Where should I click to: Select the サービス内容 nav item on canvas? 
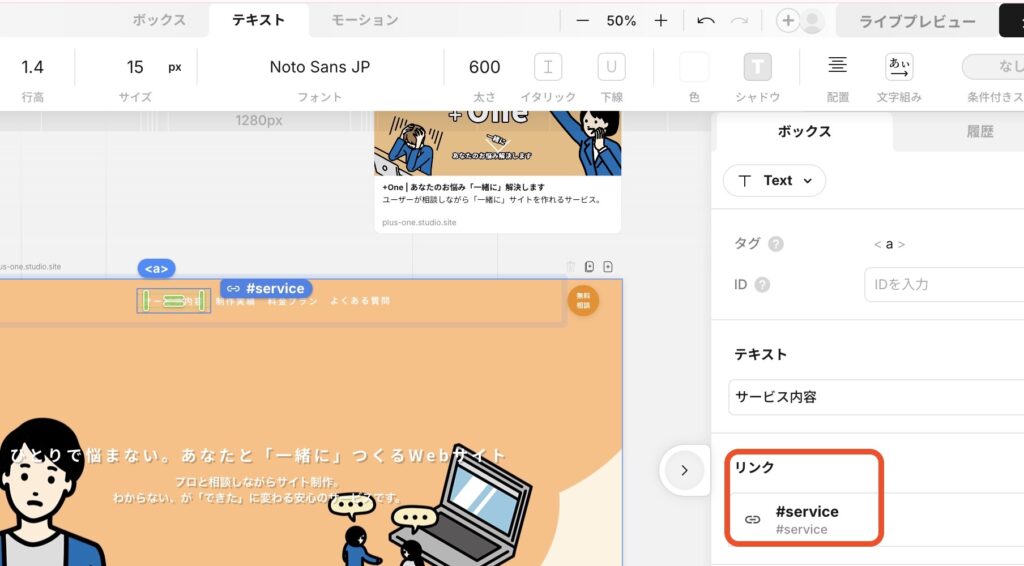174,301
